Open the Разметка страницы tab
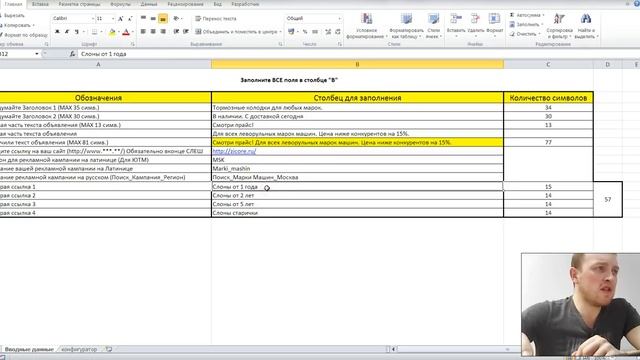 79,4
